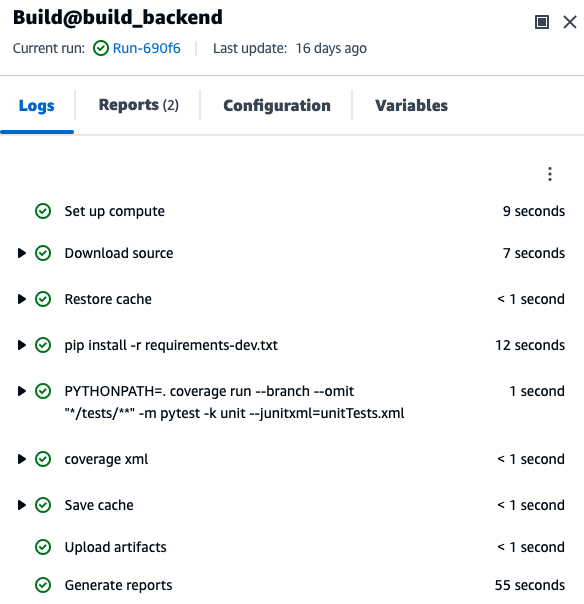Screen dimensions: 584x604
Task: Click the Upload artifacts success icon
Action: coord(43,547)
